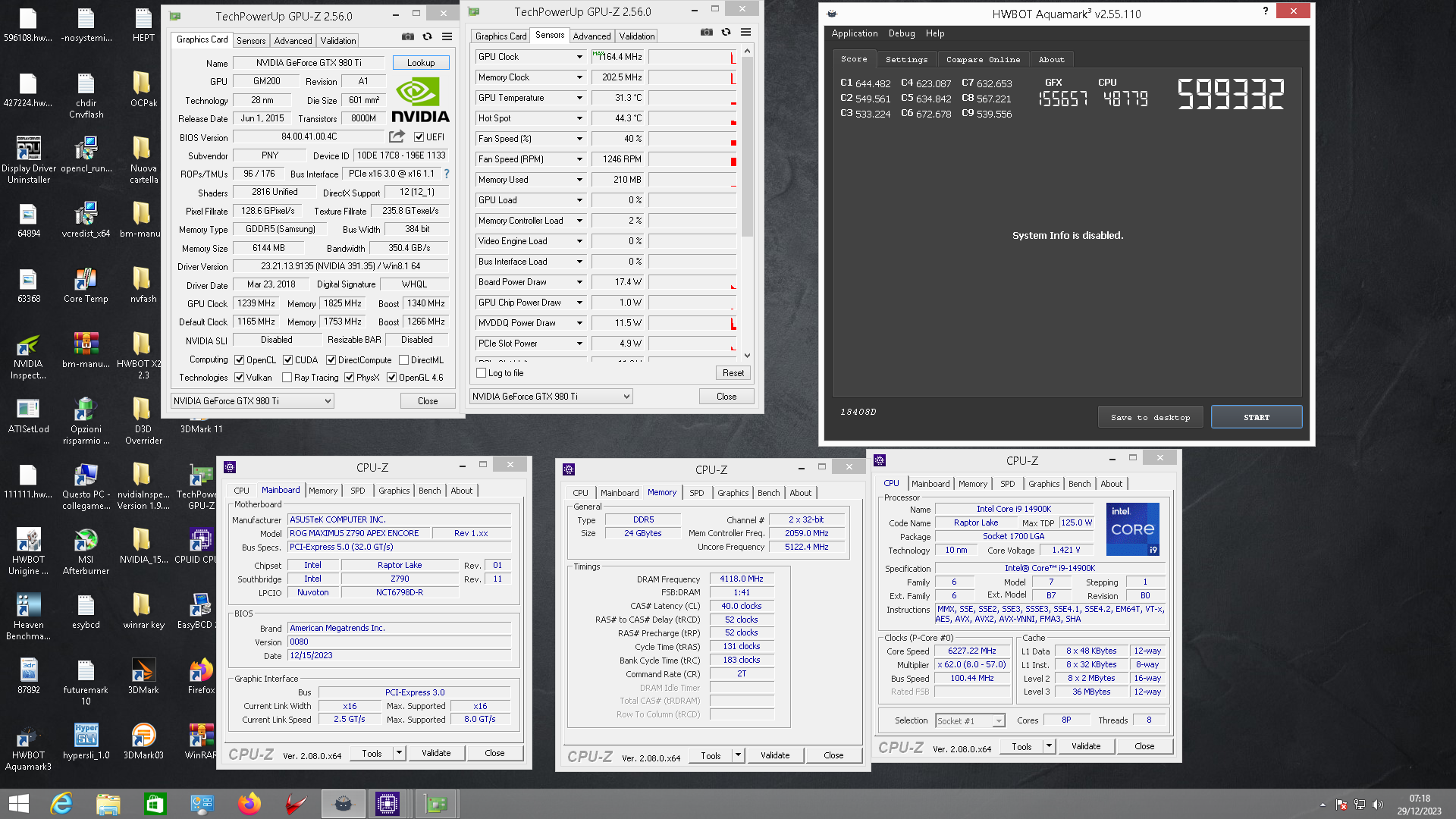Click Close in CPU-Z Memory window

click(x=833, y=755)
